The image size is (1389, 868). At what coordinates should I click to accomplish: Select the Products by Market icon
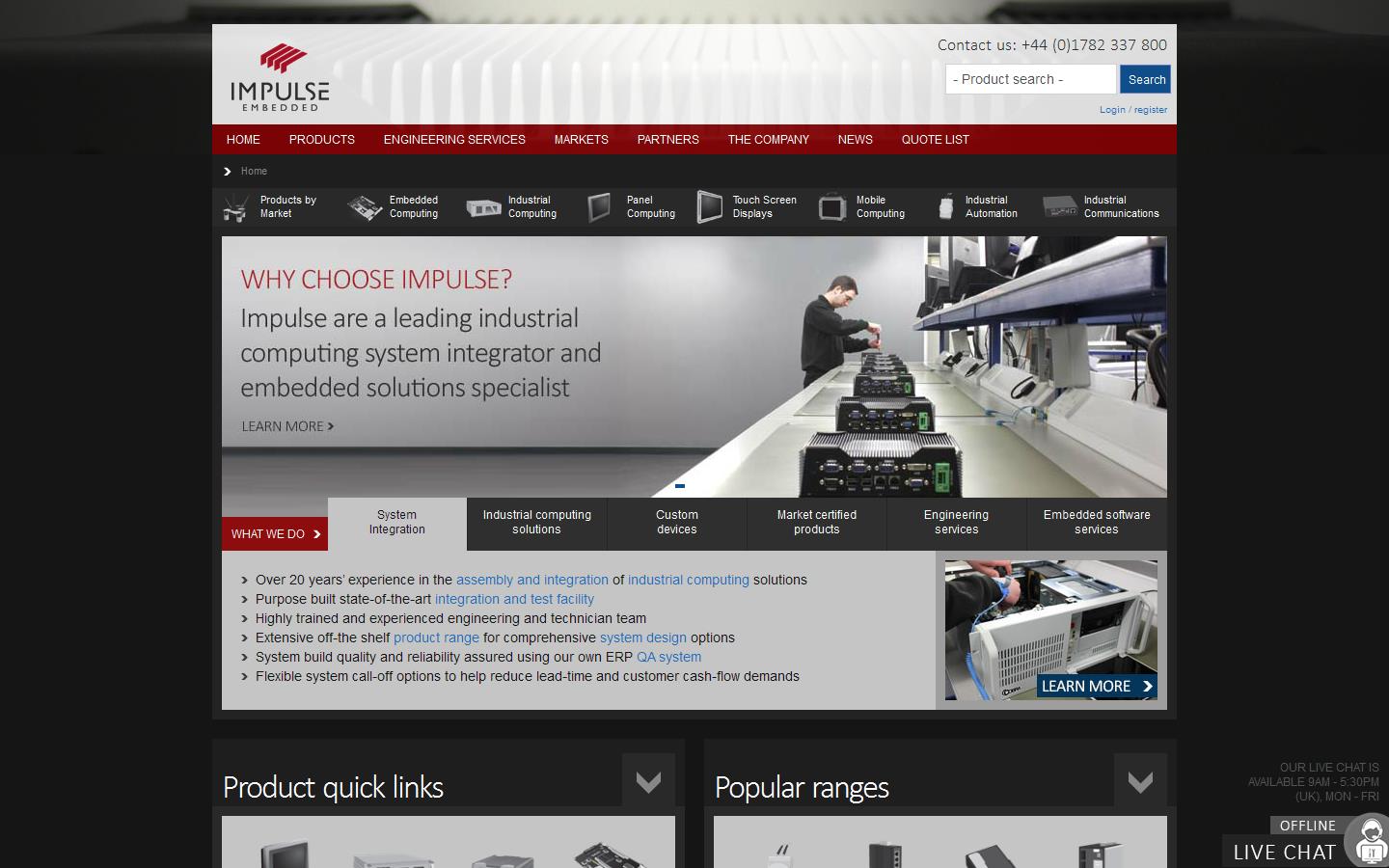coord(234,206)
